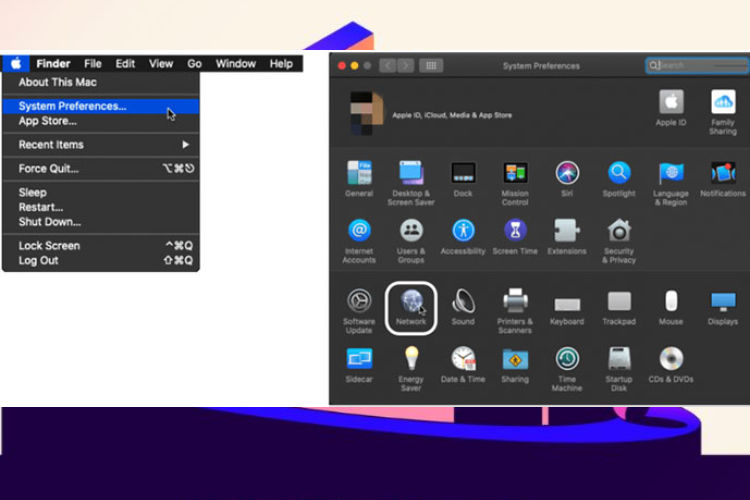
Task: Expand the Recent Items submenu
Action: click(x=101, y=144)
